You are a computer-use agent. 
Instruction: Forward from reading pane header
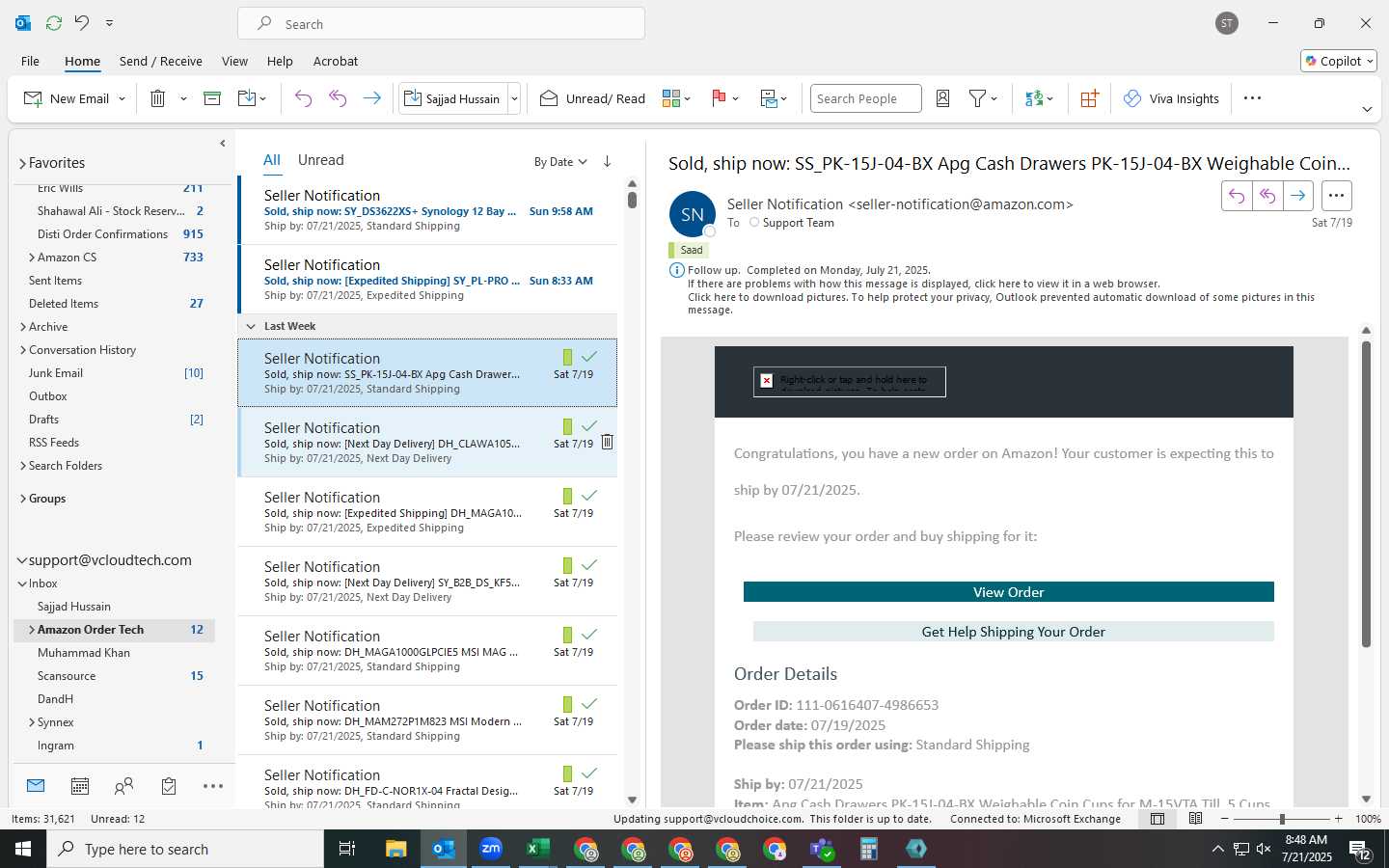(x=1298, y=196)
